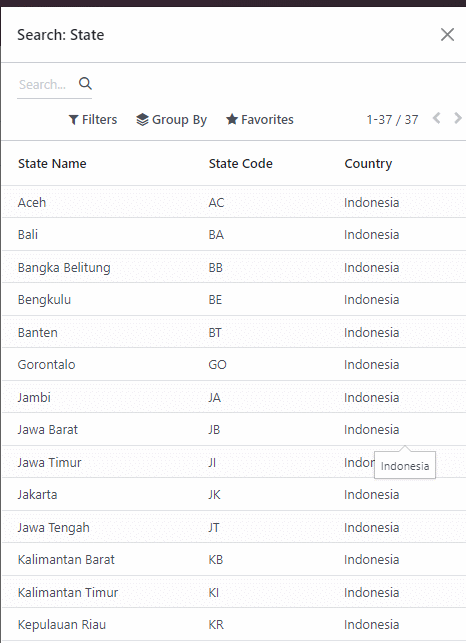Open the Group By dropdown
The width and height of the screenshot is (466, 643).
pyautogui.click(x=171, y=120)
